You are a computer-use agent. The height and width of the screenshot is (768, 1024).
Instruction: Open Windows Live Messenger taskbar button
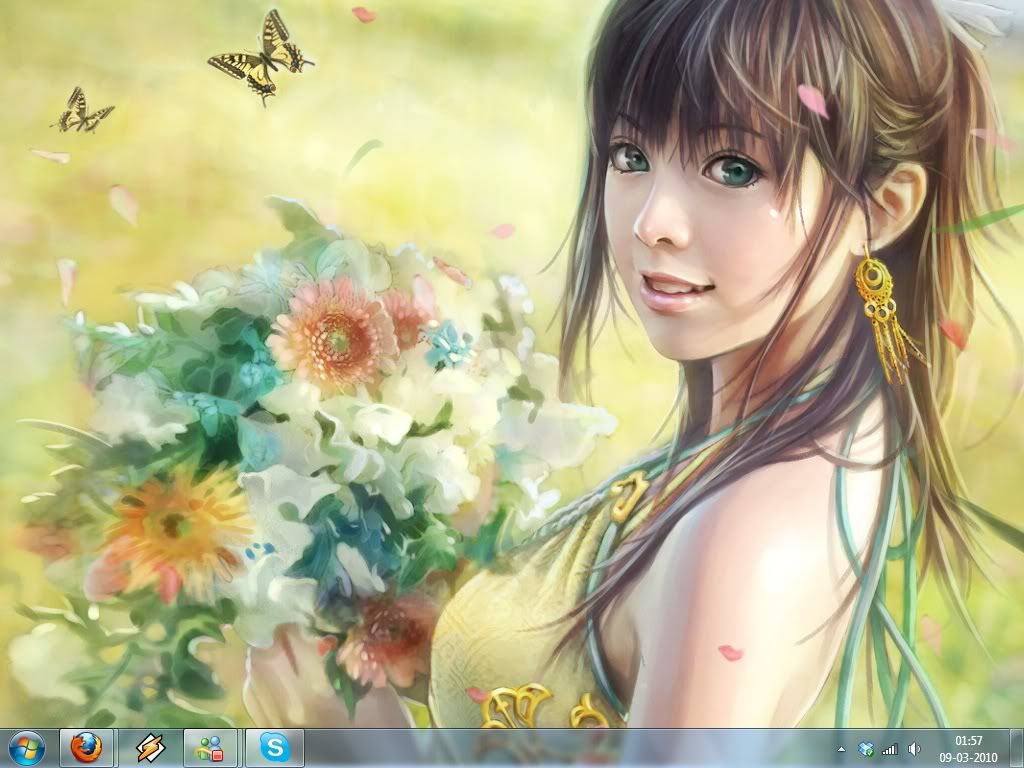(x=210, y=748)
